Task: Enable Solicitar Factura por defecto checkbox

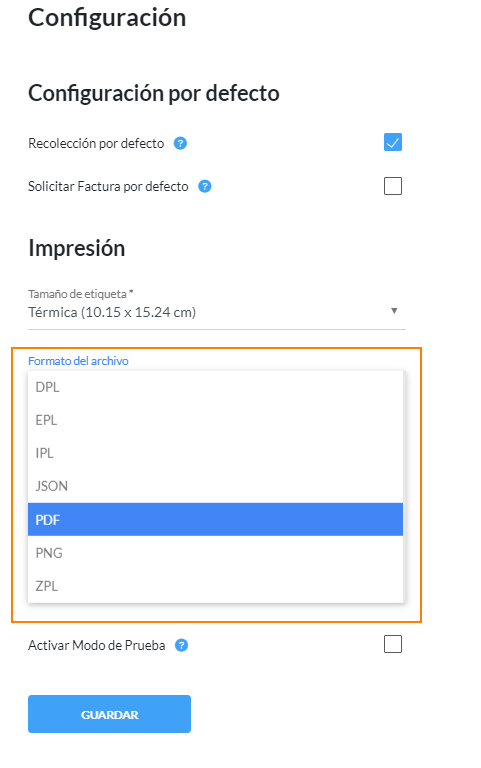Action: (393, 186)
